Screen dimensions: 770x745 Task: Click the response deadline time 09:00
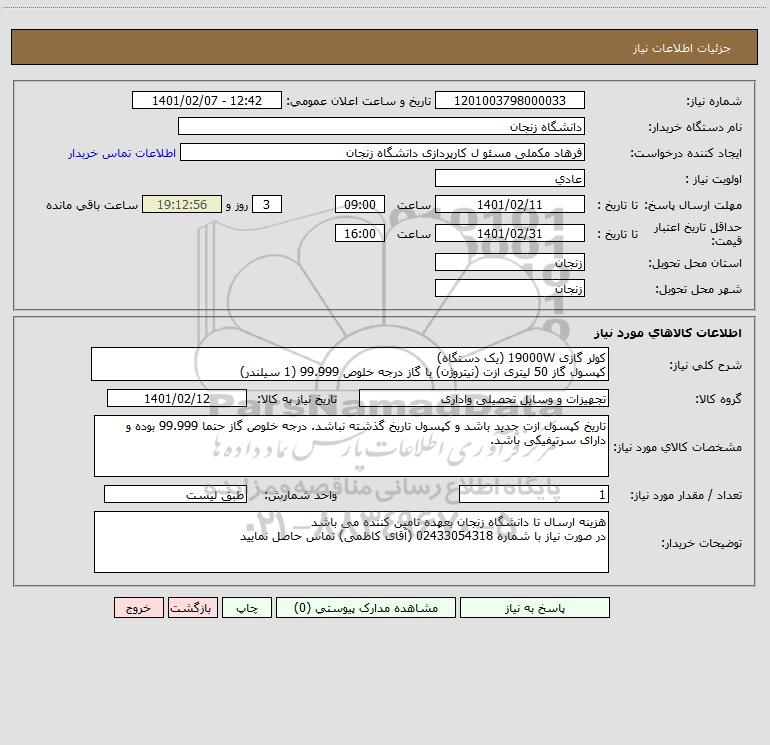coord(359,204)
